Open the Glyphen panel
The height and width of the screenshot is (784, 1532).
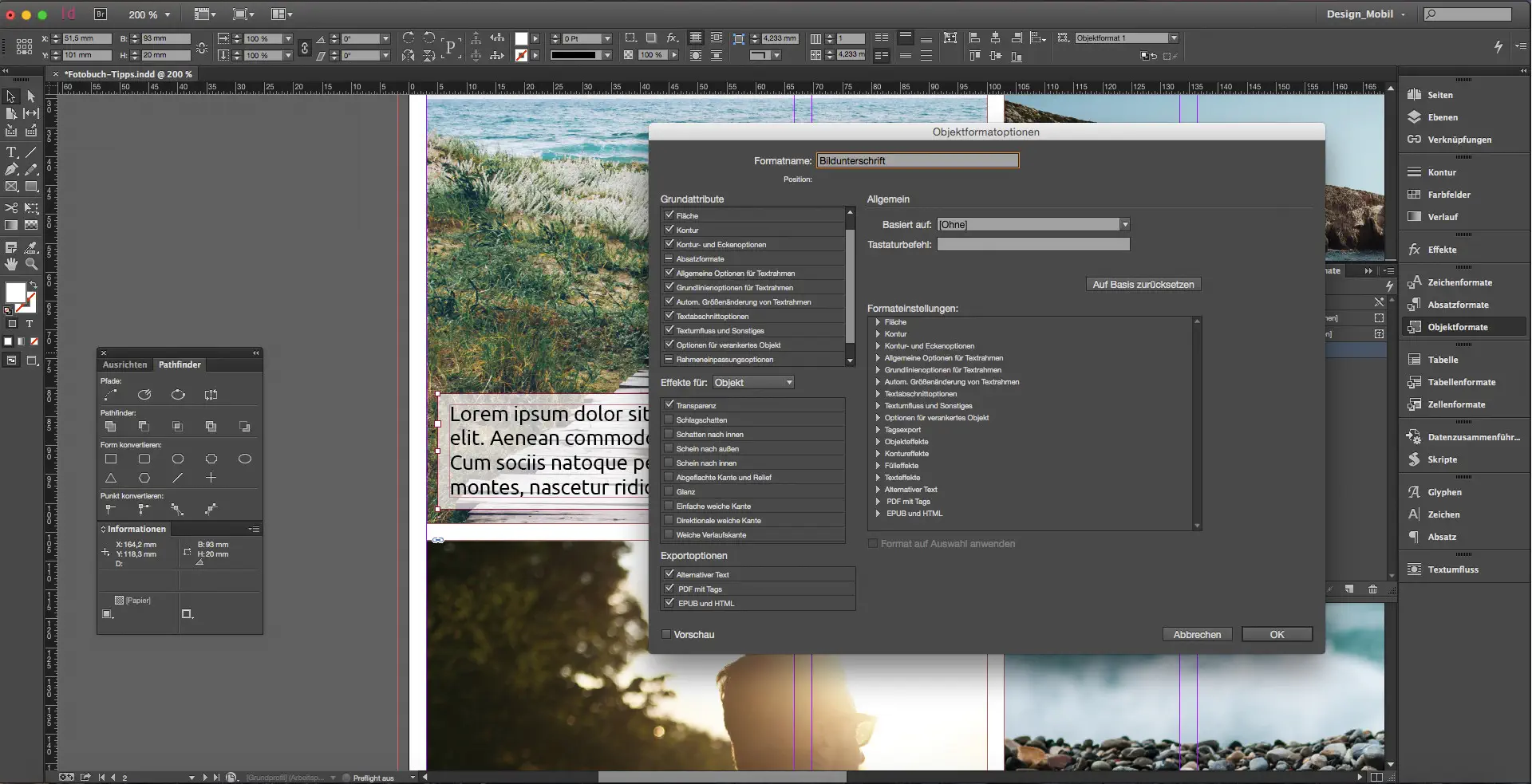(x=1443, y=492)
